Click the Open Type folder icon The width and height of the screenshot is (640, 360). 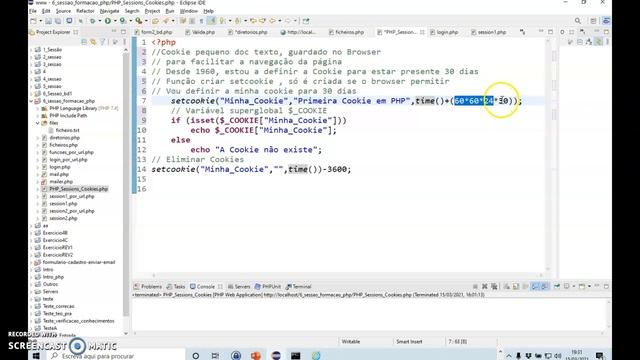coord(155,21)
